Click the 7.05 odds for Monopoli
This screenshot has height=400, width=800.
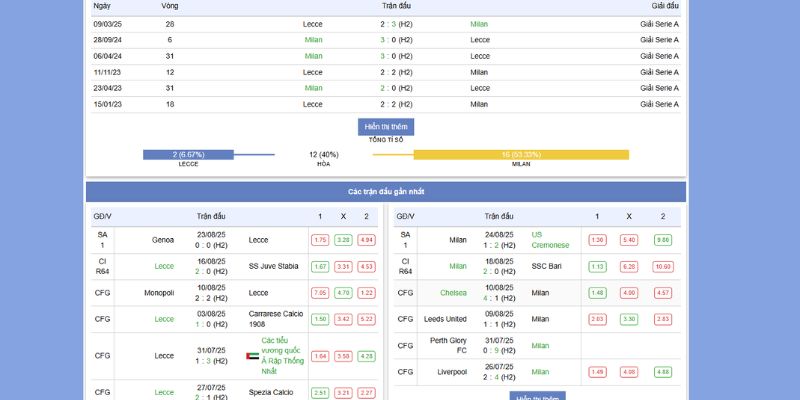coord(320,293)
